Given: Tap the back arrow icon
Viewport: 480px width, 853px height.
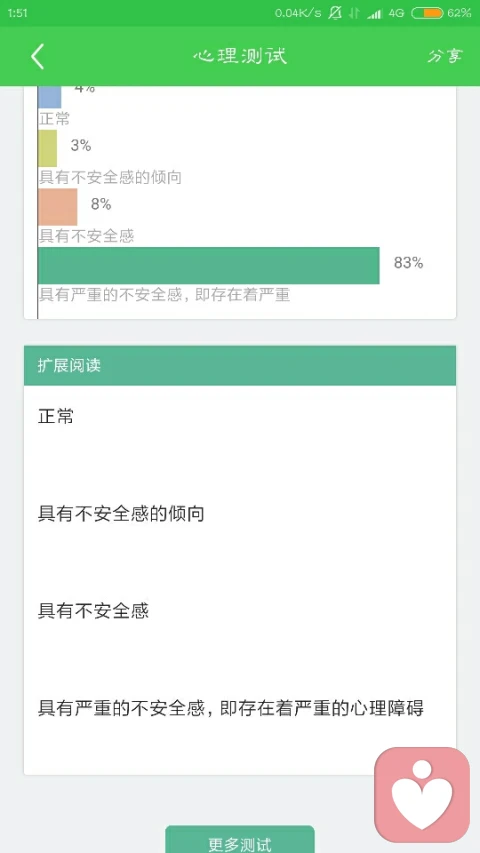Looking at the screenshot, I should coord(37,56).
